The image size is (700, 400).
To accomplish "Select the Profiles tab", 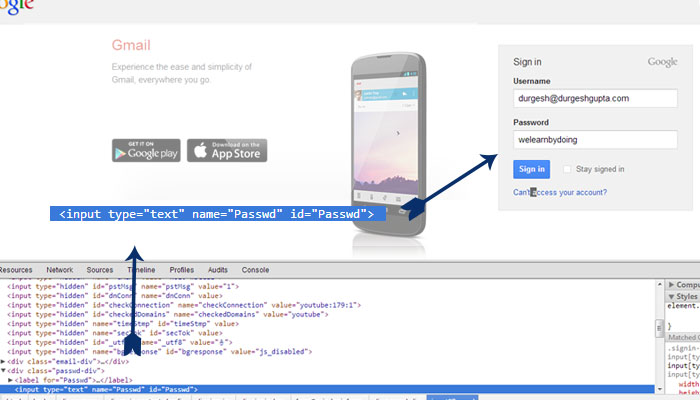I will click(x=182, y=270).
